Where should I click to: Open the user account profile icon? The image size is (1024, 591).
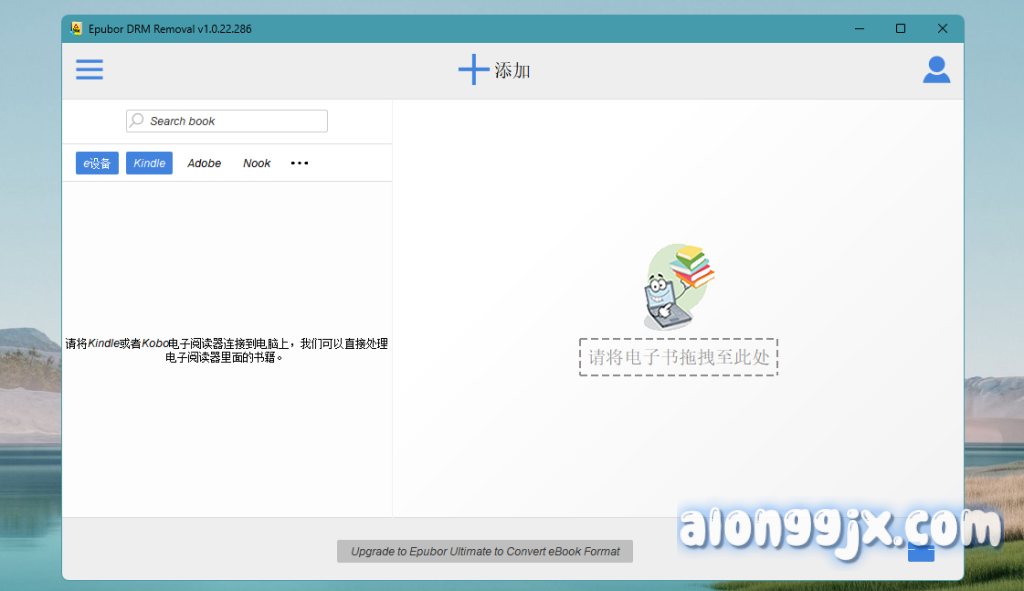pos(936,70)
